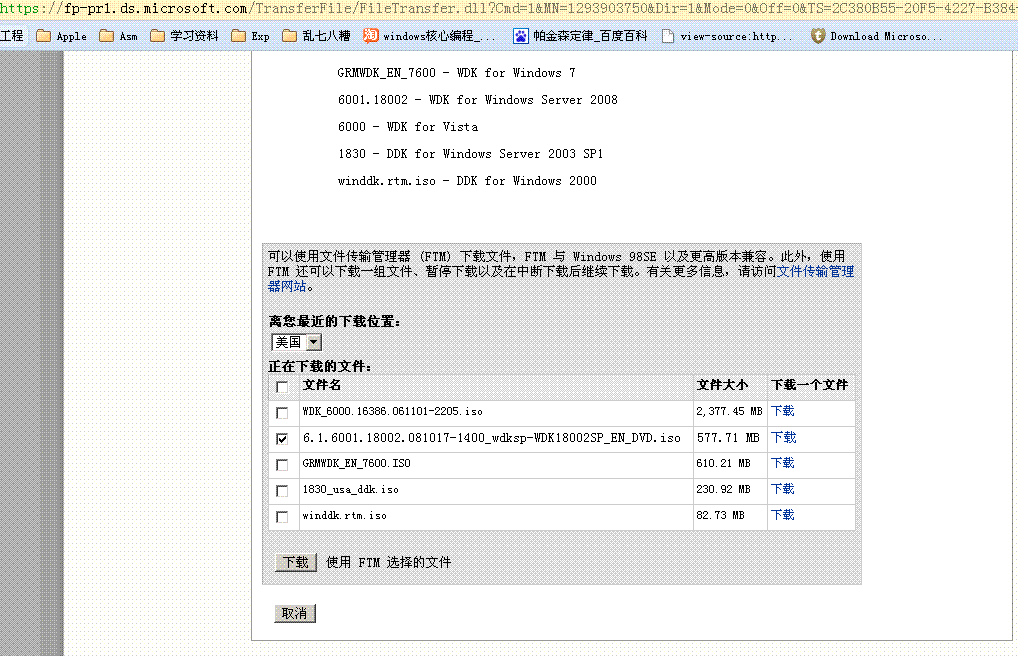Click 下载 link for GRMWDK_EN_7600.ISO
Screen dimensions: 1018x656
coord(782,463)
